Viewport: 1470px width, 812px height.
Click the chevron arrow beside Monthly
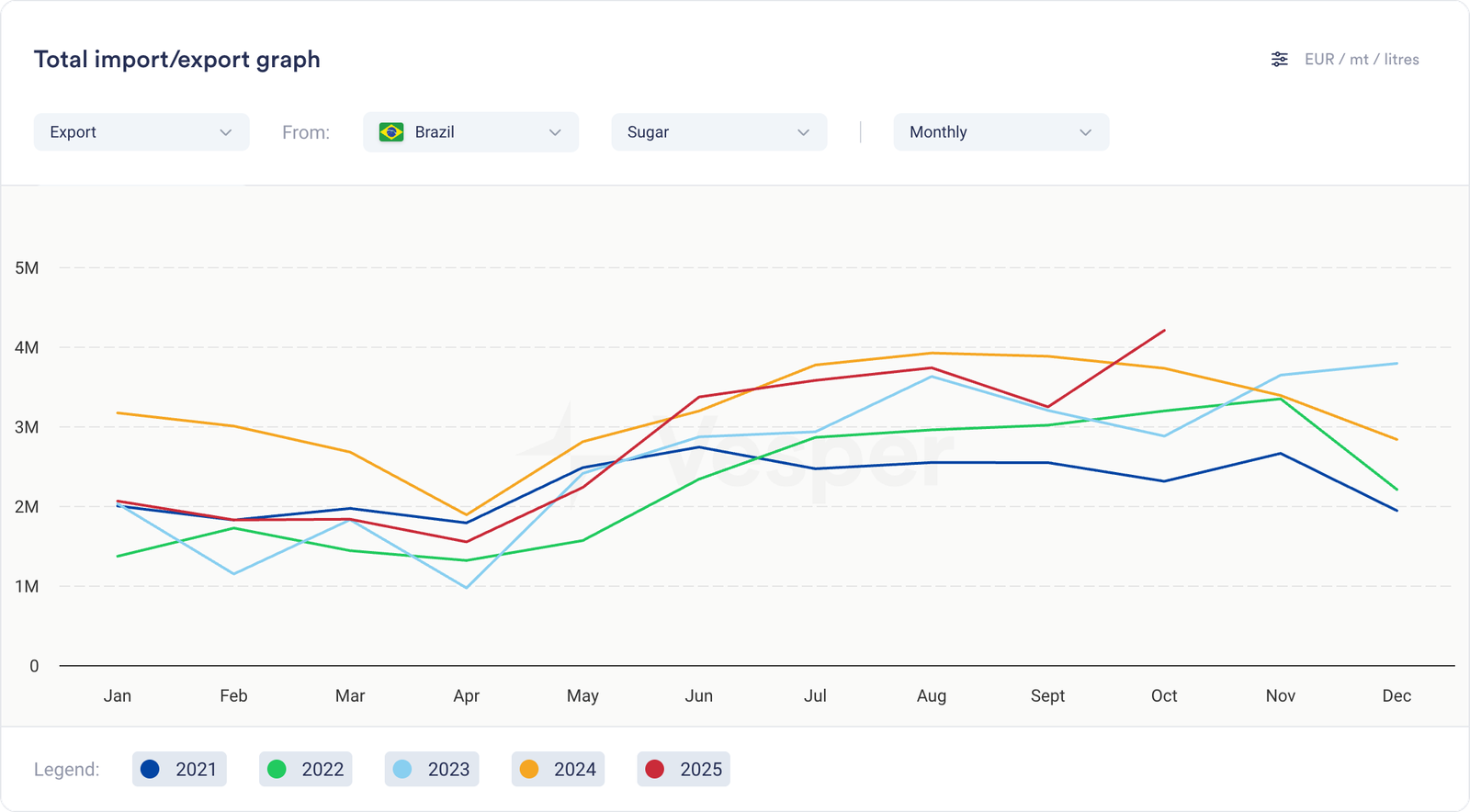pyautogui.click(x=1085, y=132)
